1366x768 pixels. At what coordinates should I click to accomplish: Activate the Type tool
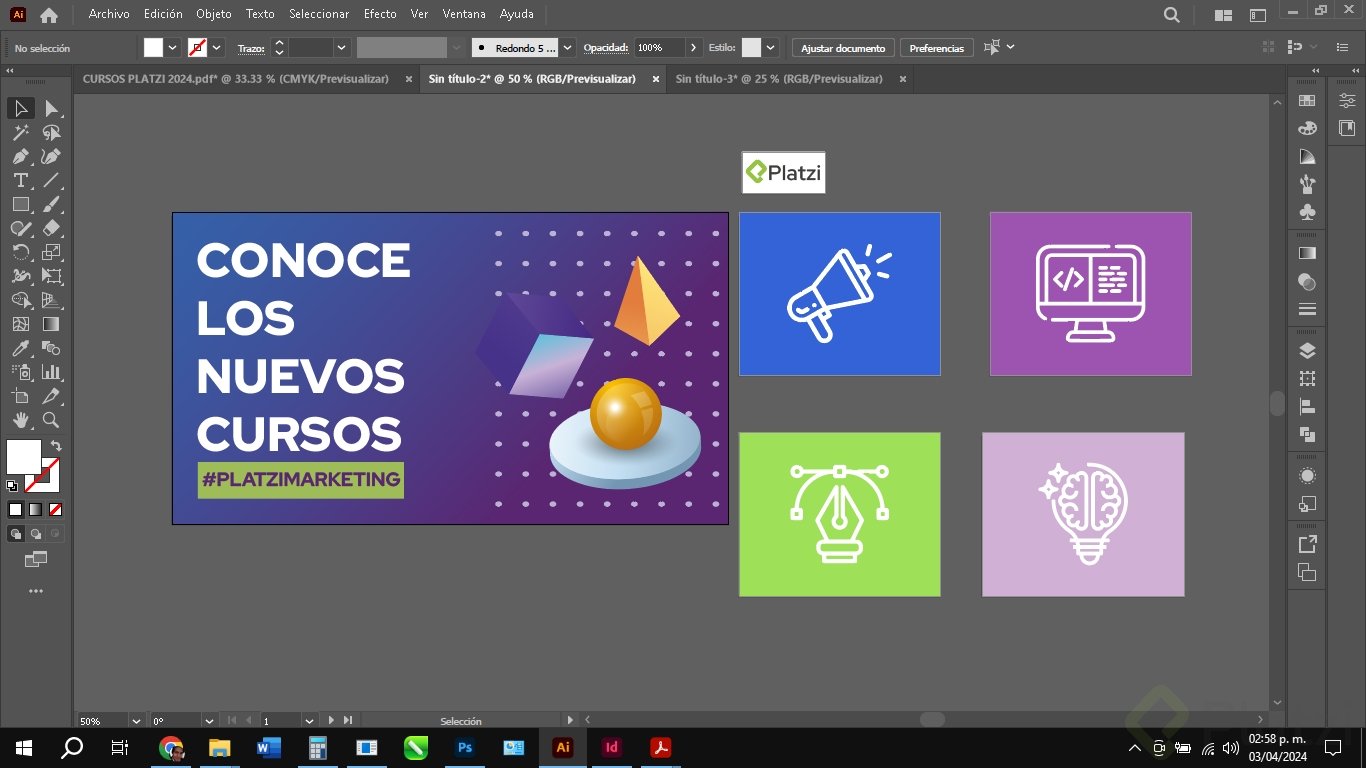pyautogui.click(x=21, y=180)
